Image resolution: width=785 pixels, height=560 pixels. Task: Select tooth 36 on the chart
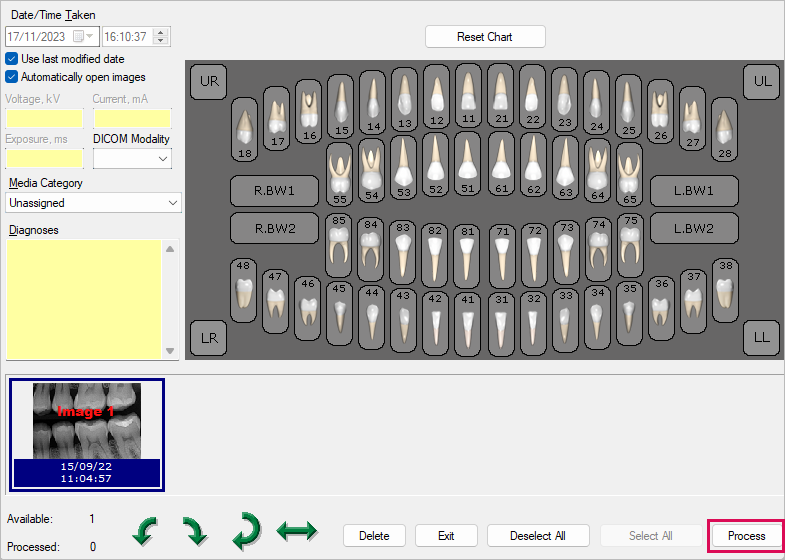coord(661,308)
